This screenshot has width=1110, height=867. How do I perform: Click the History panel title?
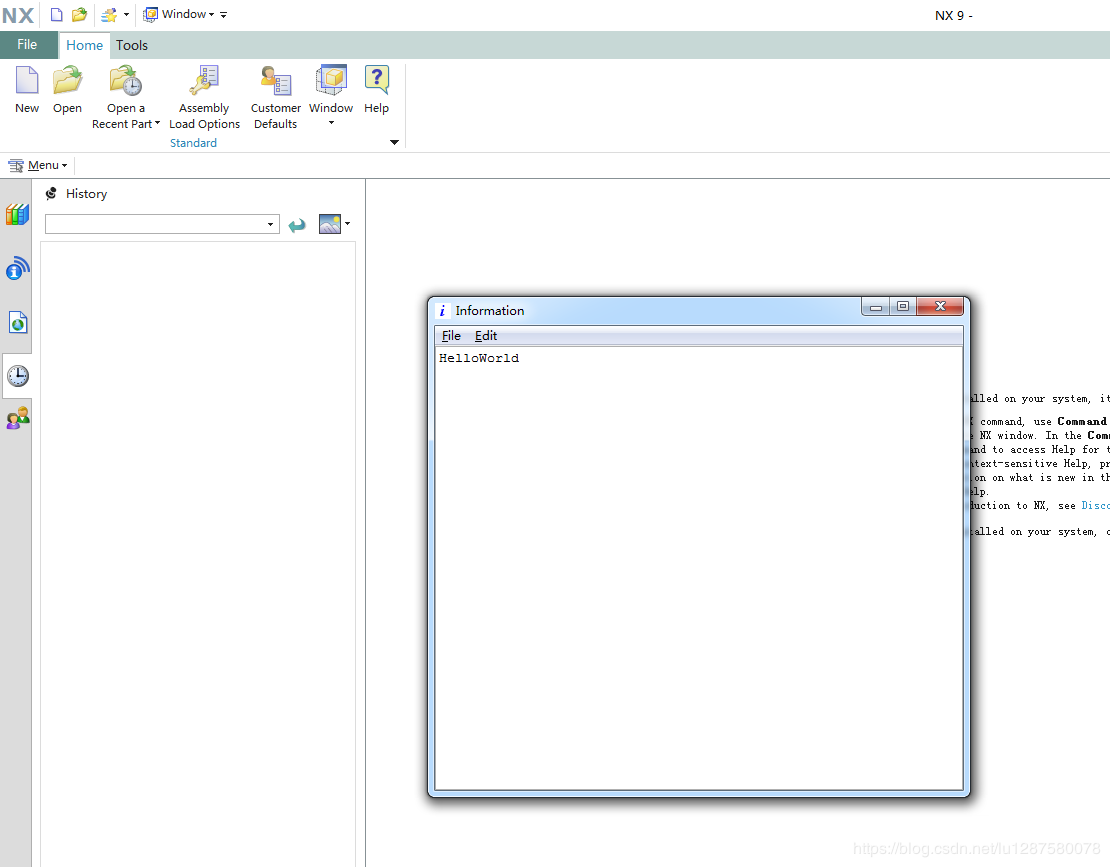[86, 194]
